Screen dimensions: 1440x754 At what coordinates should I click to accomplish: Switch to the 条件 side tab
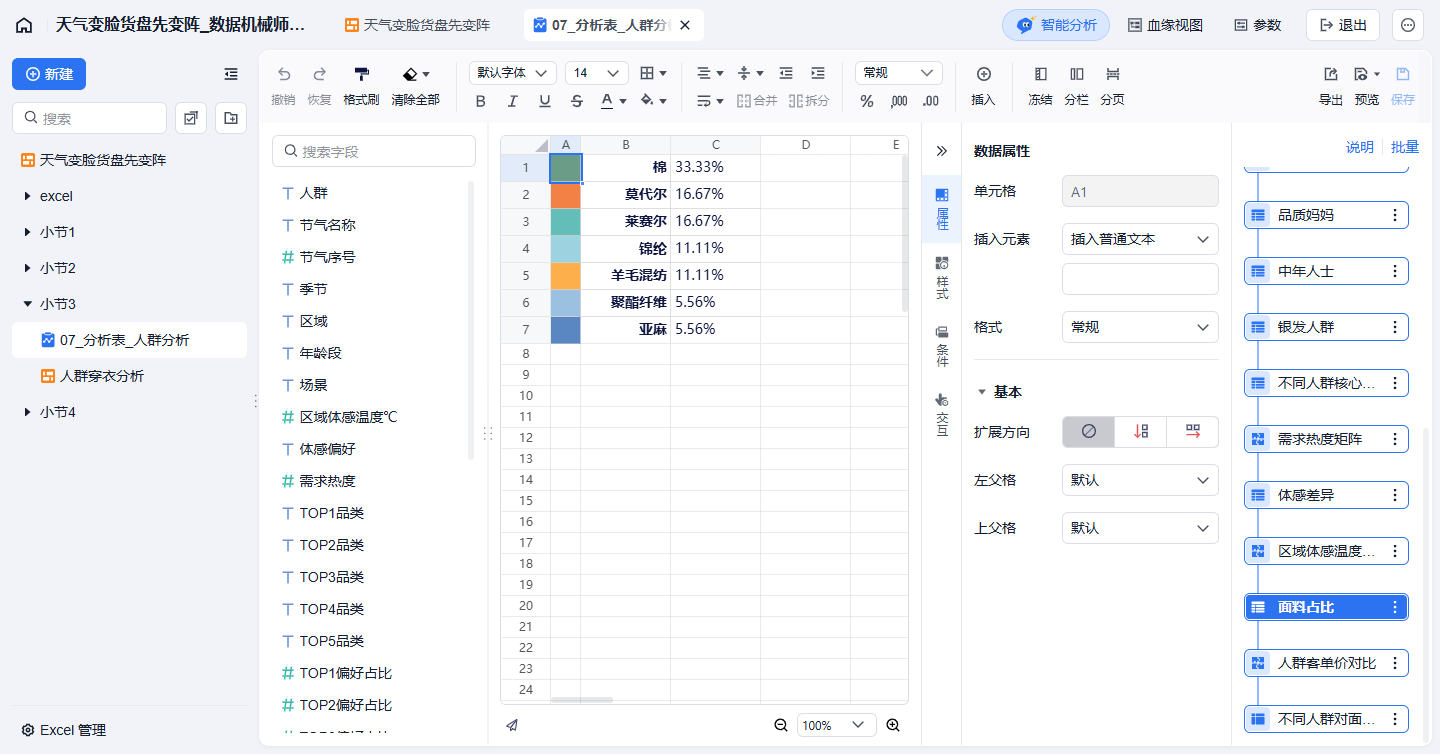click(x=941, y=345)
